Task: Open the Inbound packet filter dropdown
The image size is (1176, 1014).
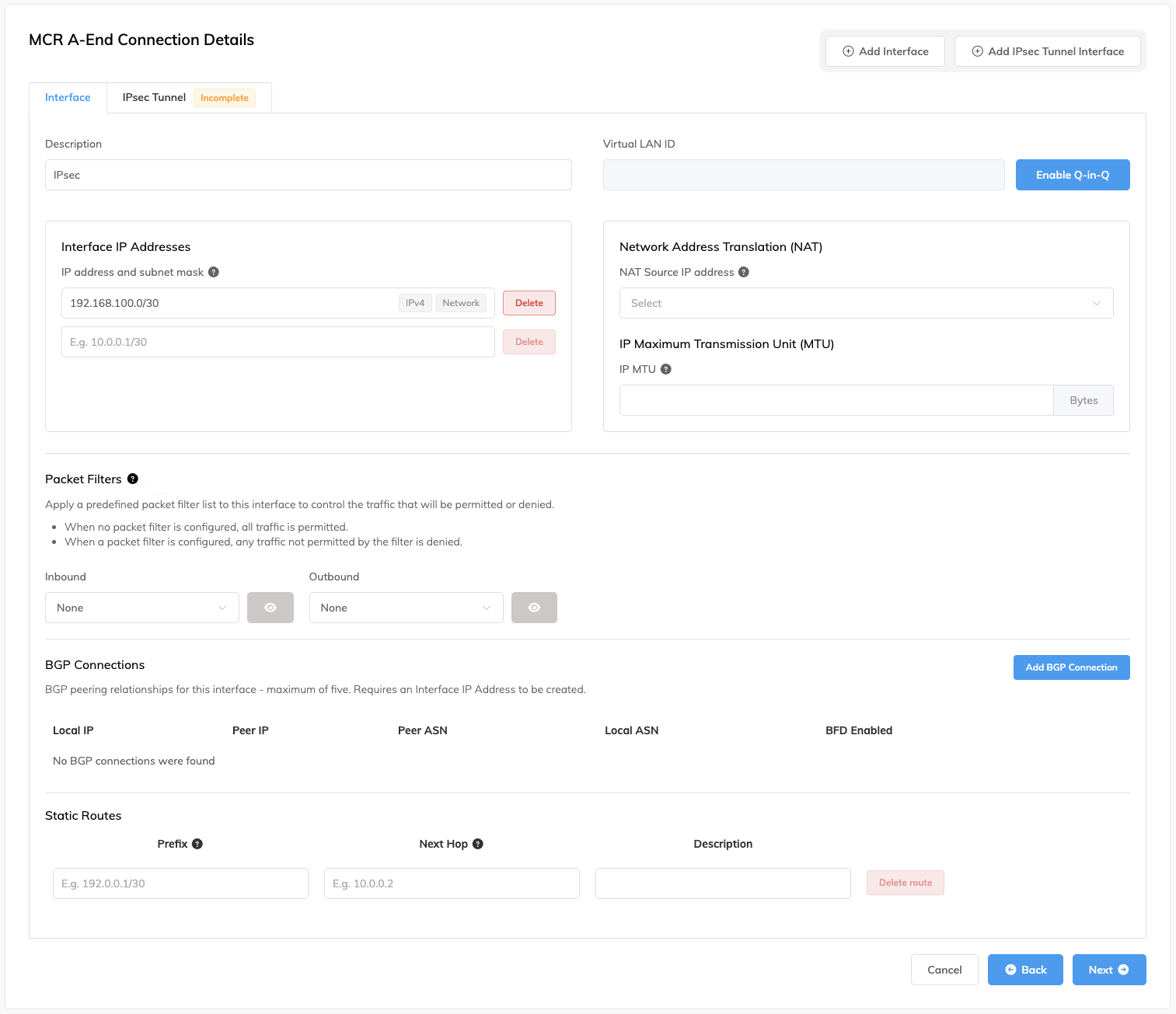Action: click(x=141, y=607)
